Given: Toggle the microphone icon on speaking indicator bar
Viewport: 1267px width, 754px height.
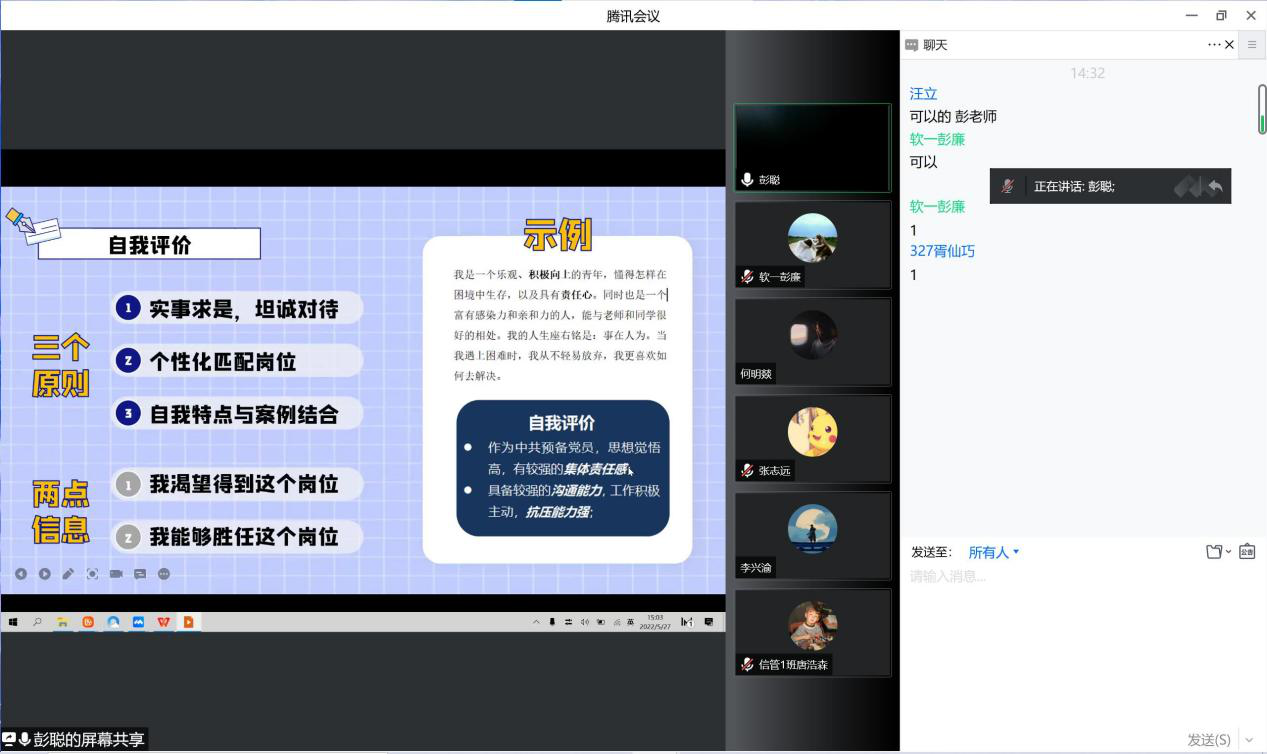Looking at the screenshot, I should click(x=1009, y=186).
